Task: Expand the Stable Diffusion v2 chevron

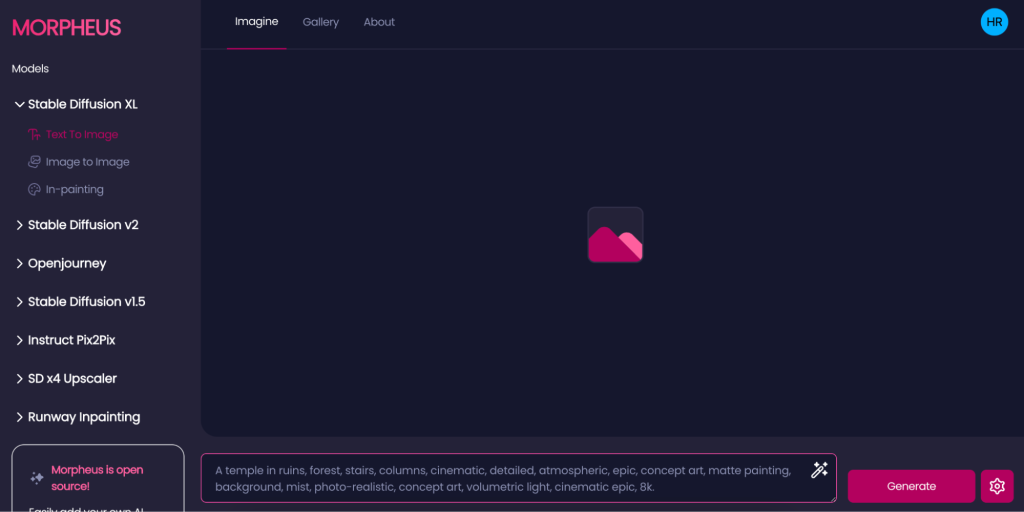Action: tap(20, 225)
